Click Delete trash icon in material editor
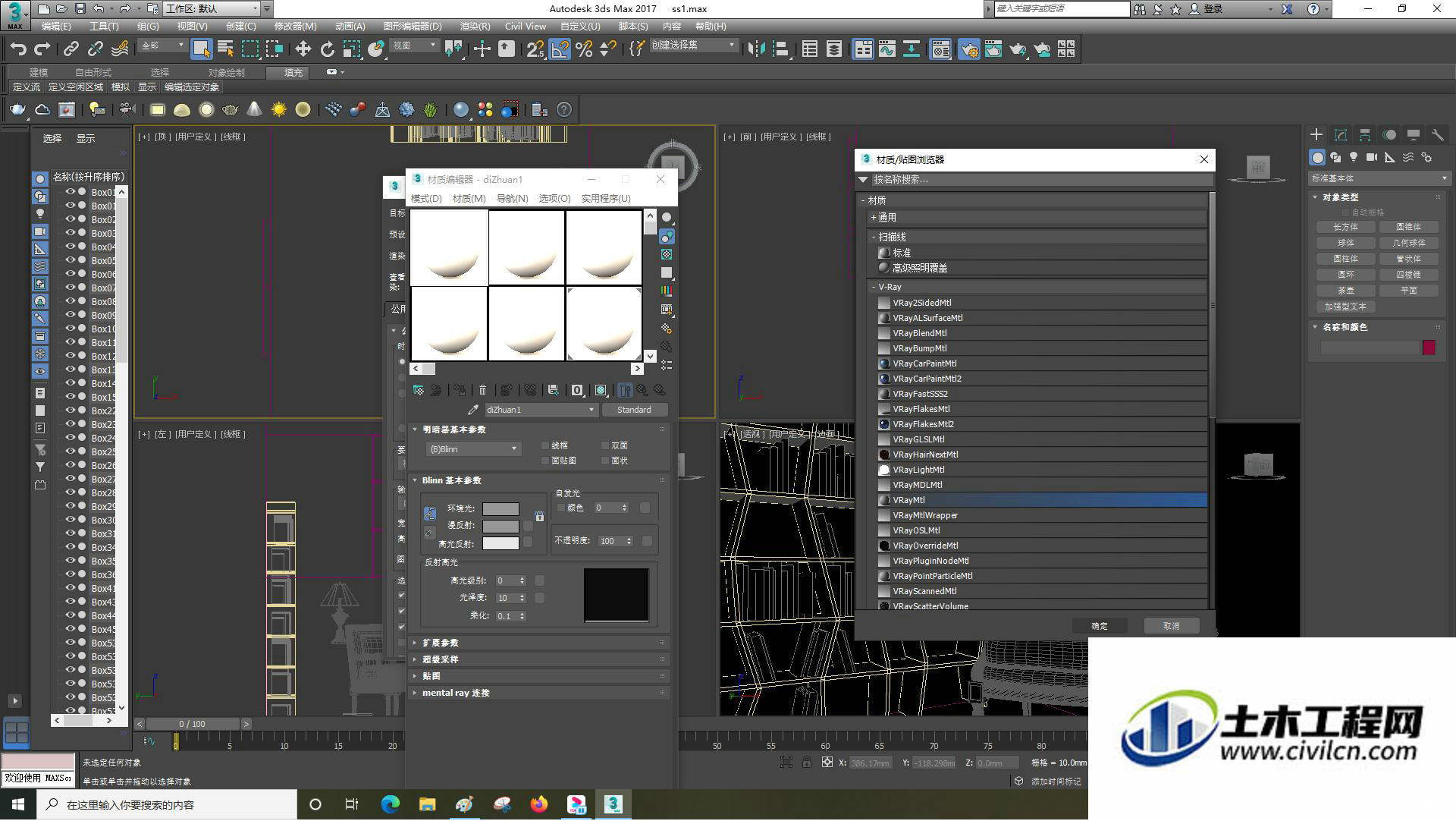The width and height of the screenshot is (1456, 821). tap(482, 390)
